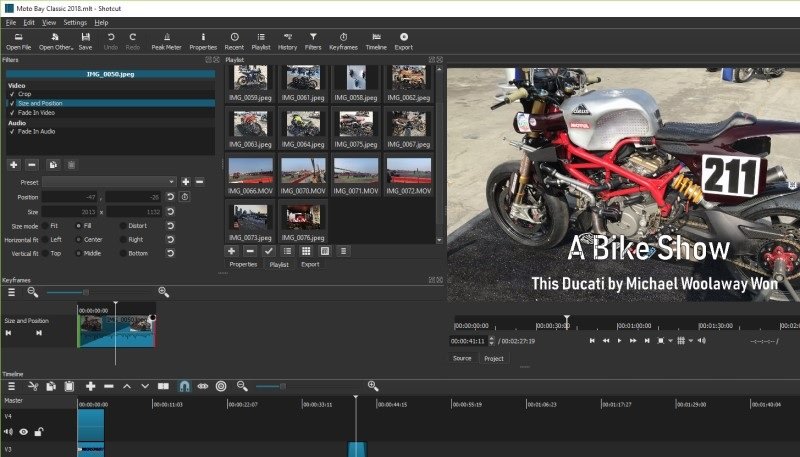800x457 pixels.
Task: Open the File menu
Action: click(x=11, y=22)
